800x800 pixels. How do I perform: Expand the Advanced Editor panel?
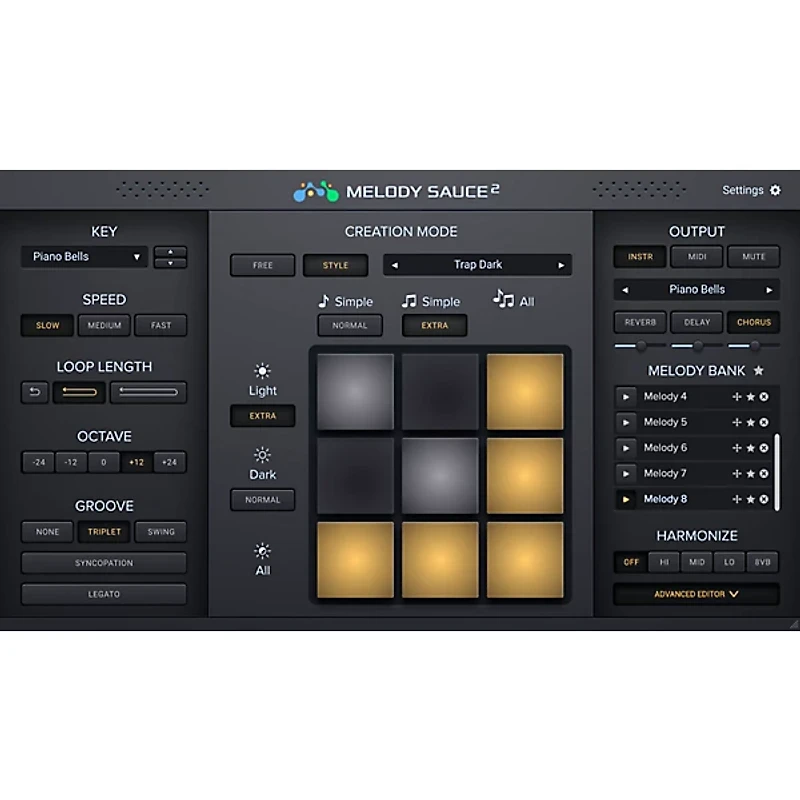point(696,593)
